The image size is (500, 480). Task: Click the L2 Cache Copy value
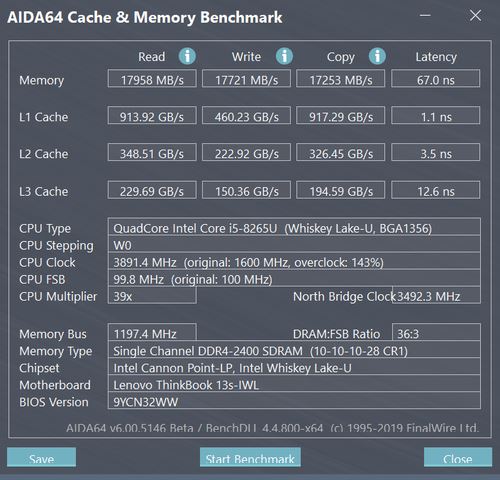click(x=341, y=152)
